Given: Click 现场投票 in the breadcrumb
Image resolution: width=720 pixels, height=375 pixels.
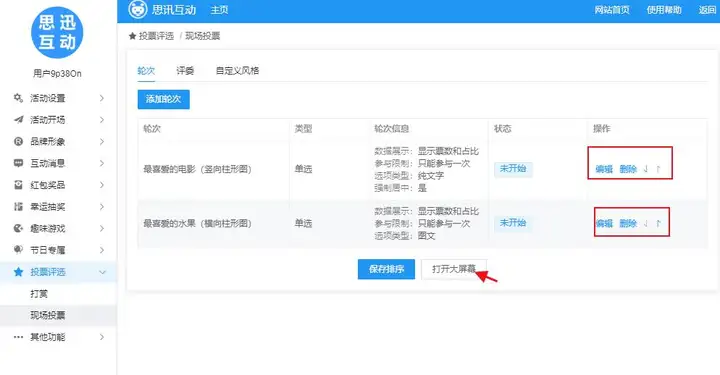Looking at the screenshot, I should pos(202,36).
